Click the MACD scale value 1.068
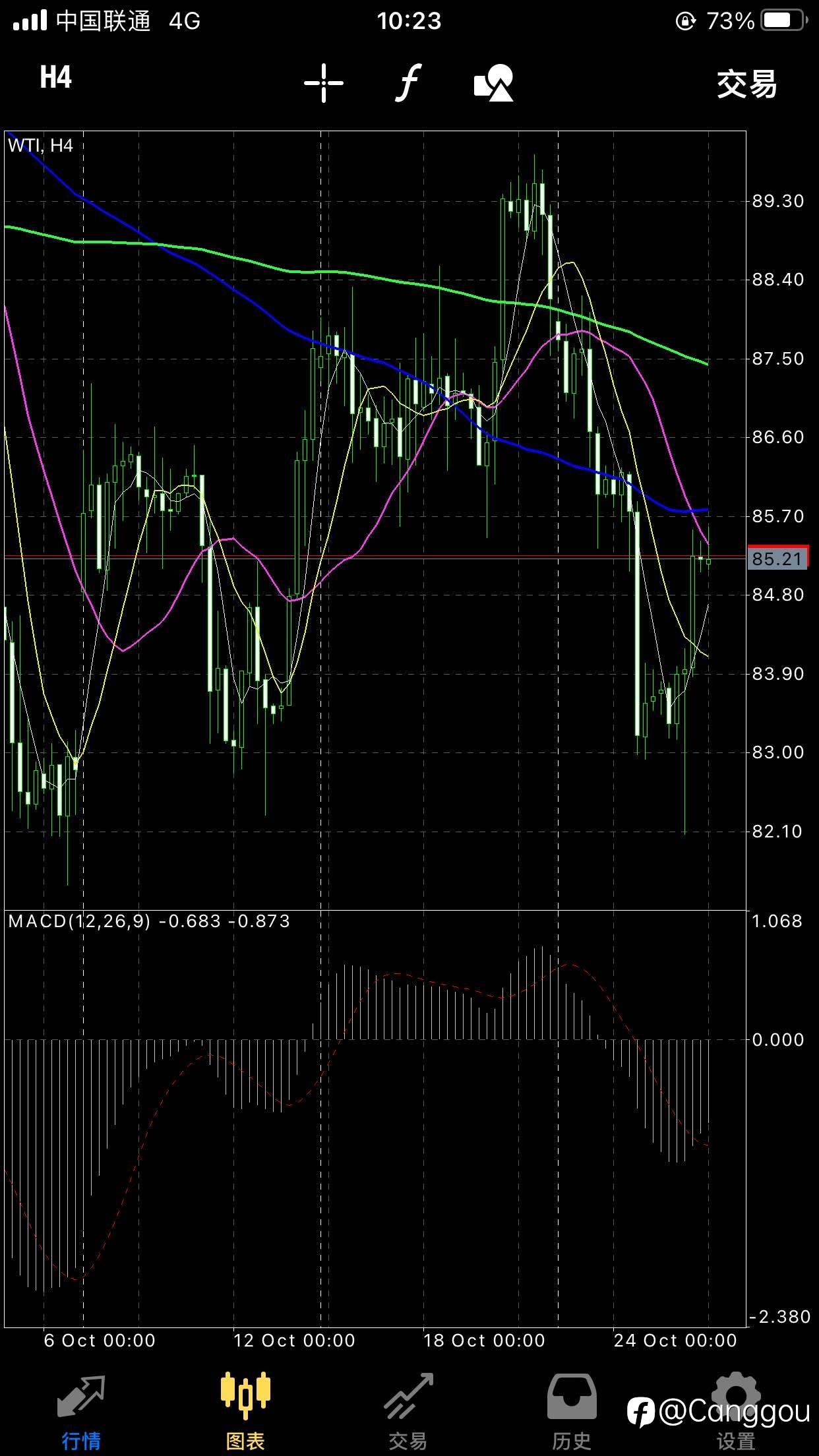Image resolution: width=819 pixels, height=1456 pixels. pos(777,921)
